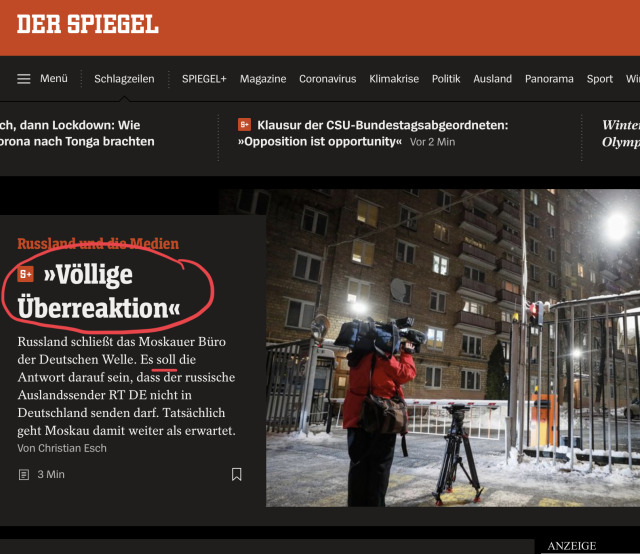
Task: Click the S+ badge beside »Völlige headline
Action: point(25,274)
